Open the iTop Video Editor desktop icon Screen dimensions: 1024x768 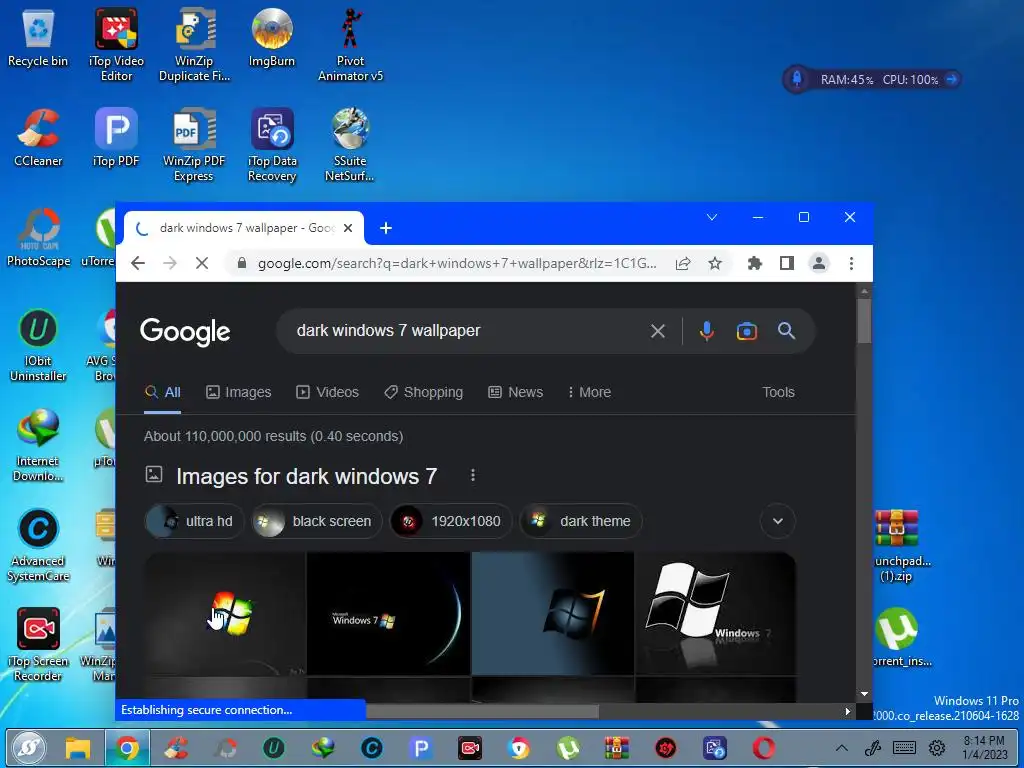(x=116, y=44)
